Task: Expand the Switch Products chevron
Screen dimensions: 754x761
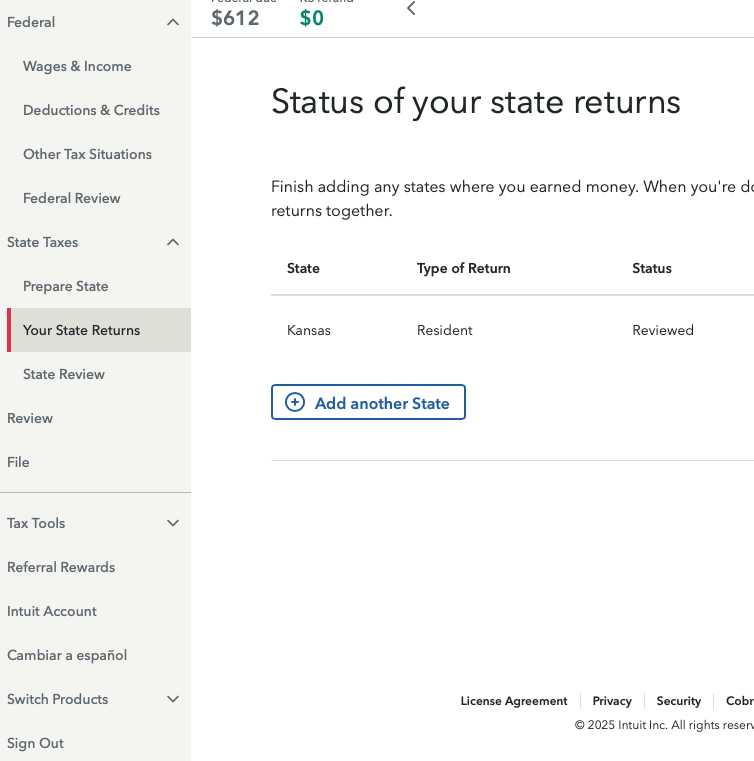Action: (x=173, y=699)
